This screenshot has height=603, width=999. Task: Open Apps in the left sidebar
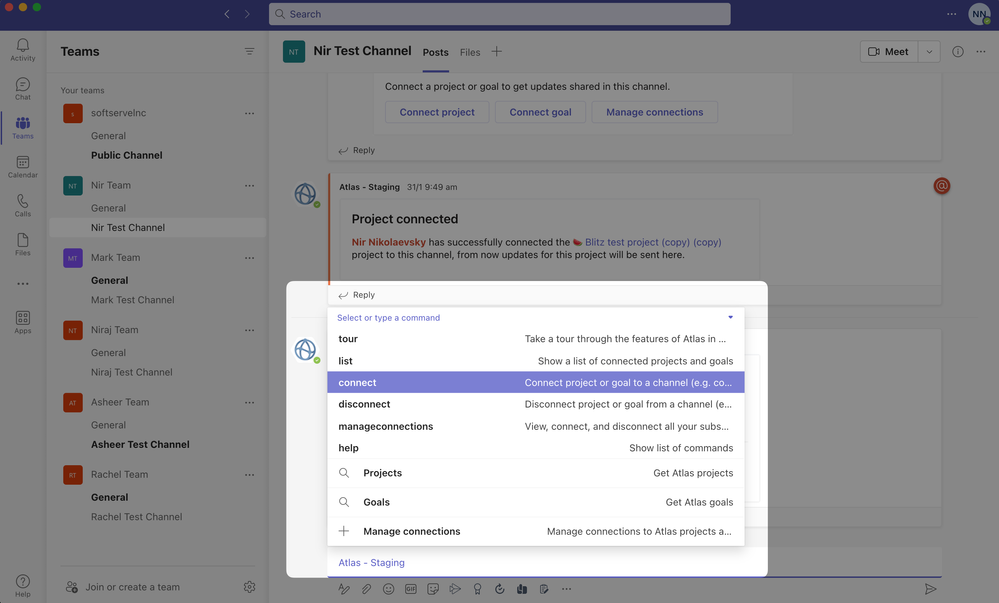pyautogui.click(x=22, y=322)
